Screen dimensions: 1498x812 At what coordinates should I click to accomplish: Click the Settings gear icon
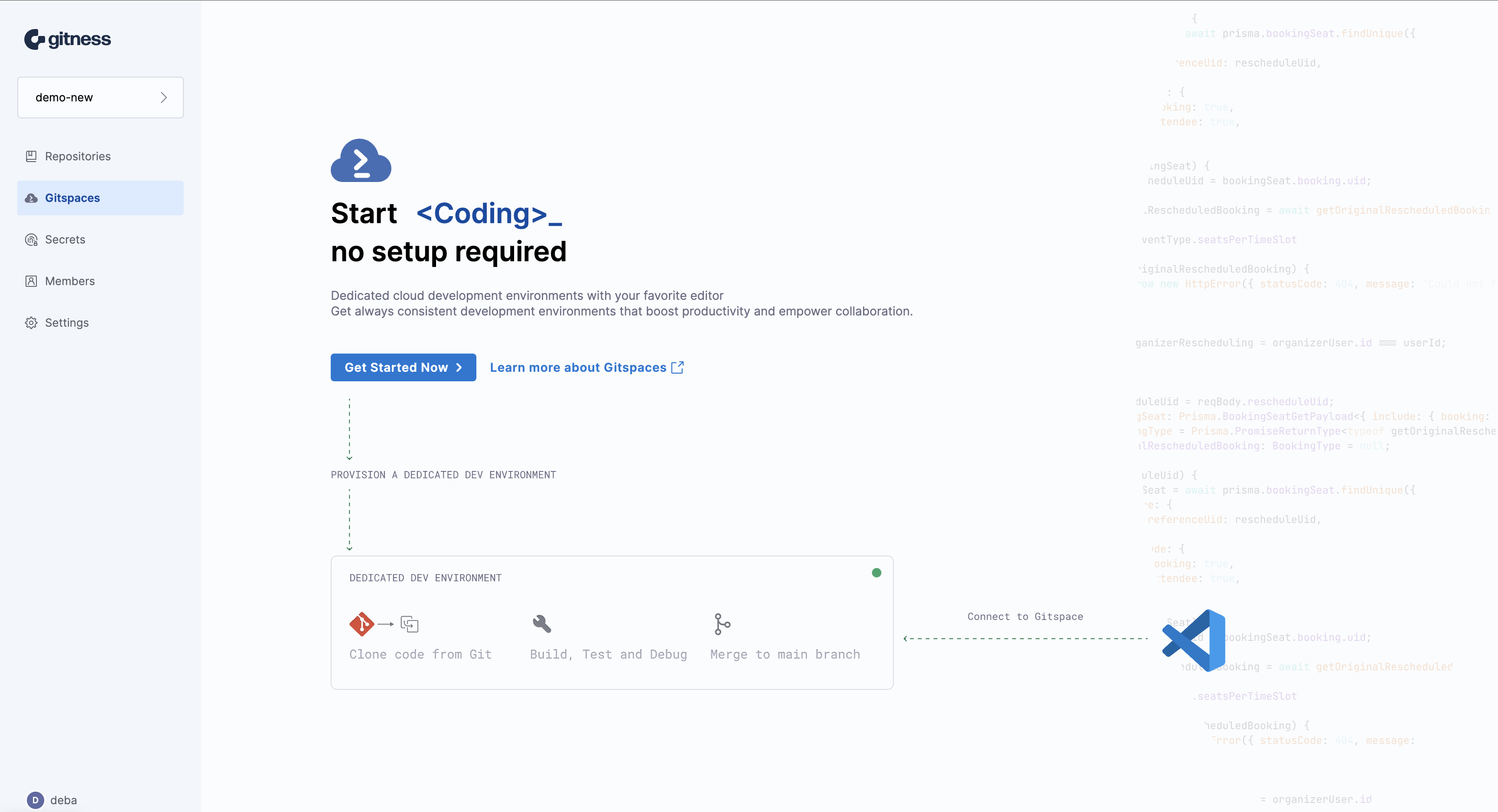(31, 323)
